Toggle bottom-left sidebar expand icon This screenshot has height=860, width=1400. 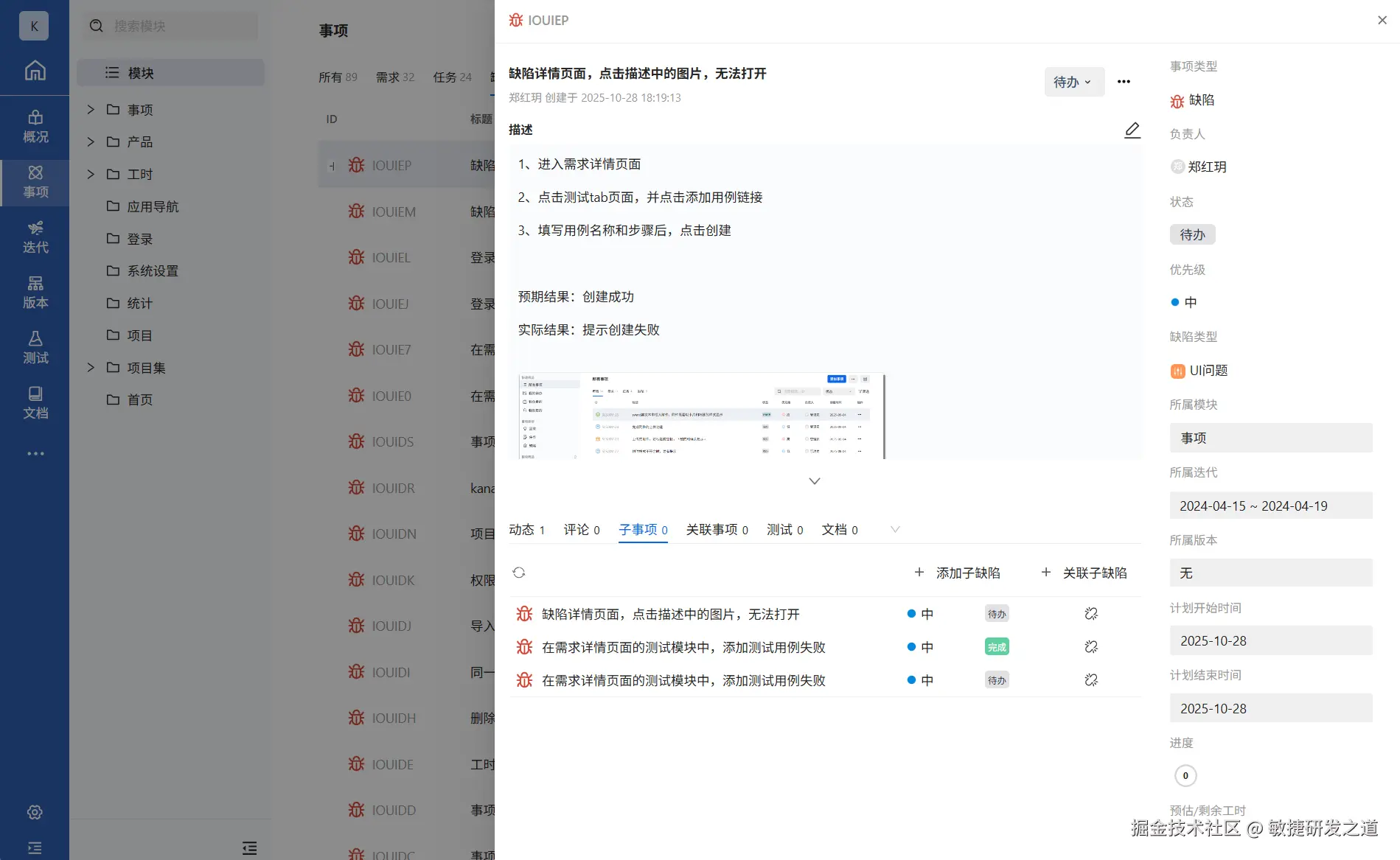[35, 848]
